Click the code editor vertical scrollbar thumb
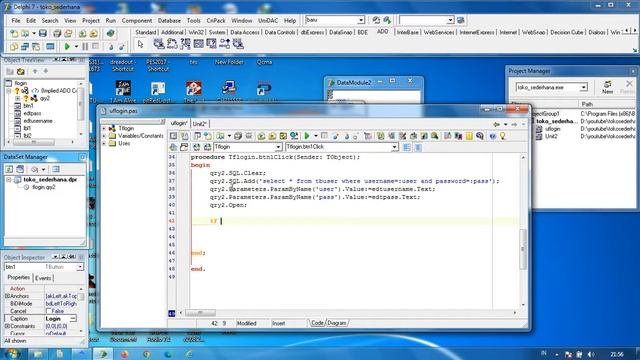 [523, 249]
